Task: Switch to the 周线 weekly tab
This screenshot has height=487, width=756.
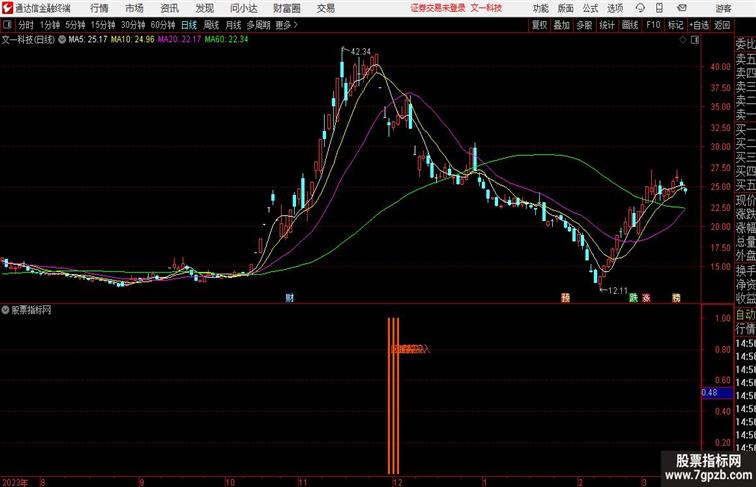Action: [x=211, y=25]
